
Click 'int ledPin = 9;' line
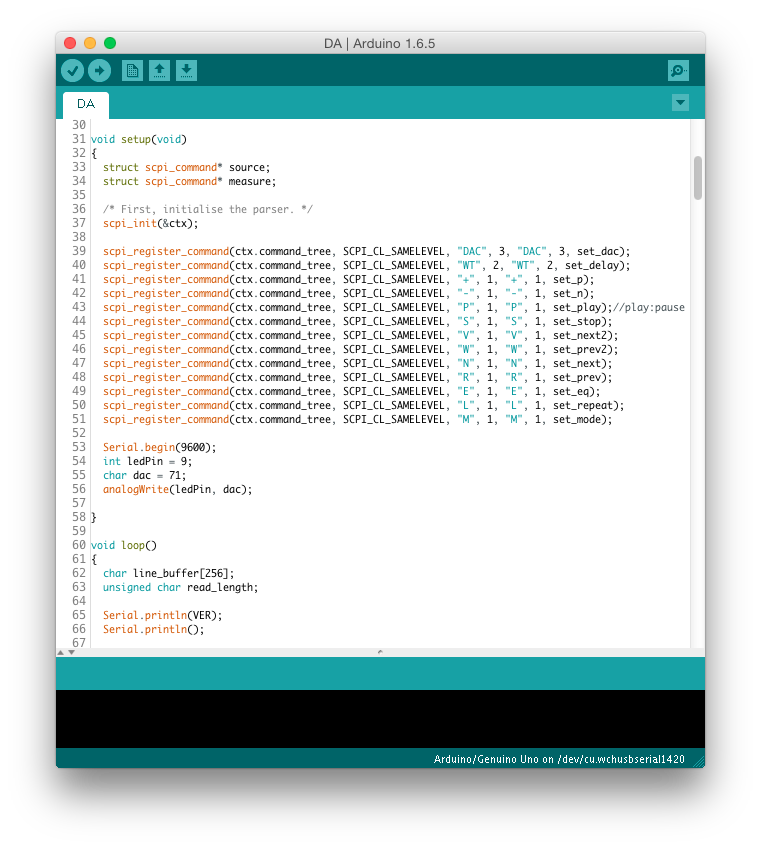[148, 462]
